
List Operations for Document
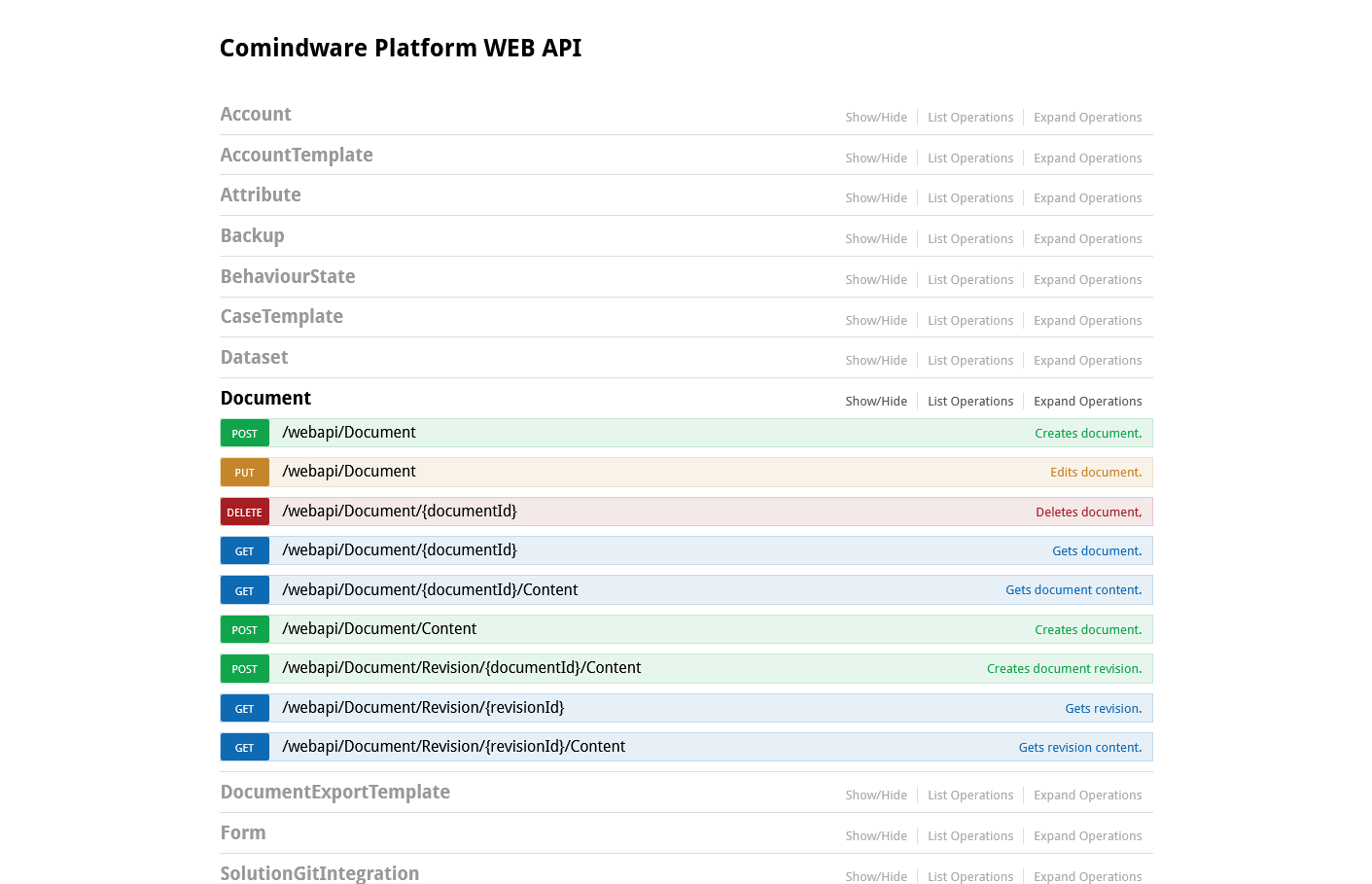point(970,402)
